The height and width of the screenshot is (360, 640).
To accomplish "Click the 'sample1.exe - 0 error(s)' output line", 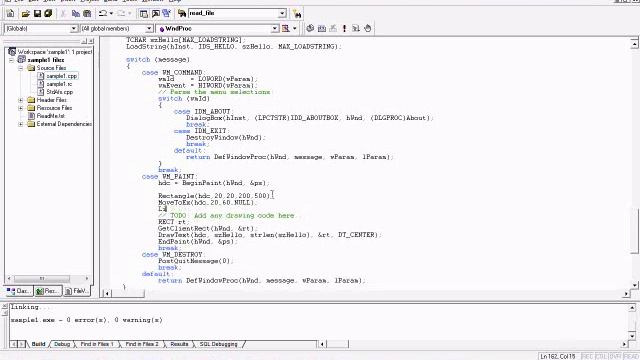I will point(87,320).
